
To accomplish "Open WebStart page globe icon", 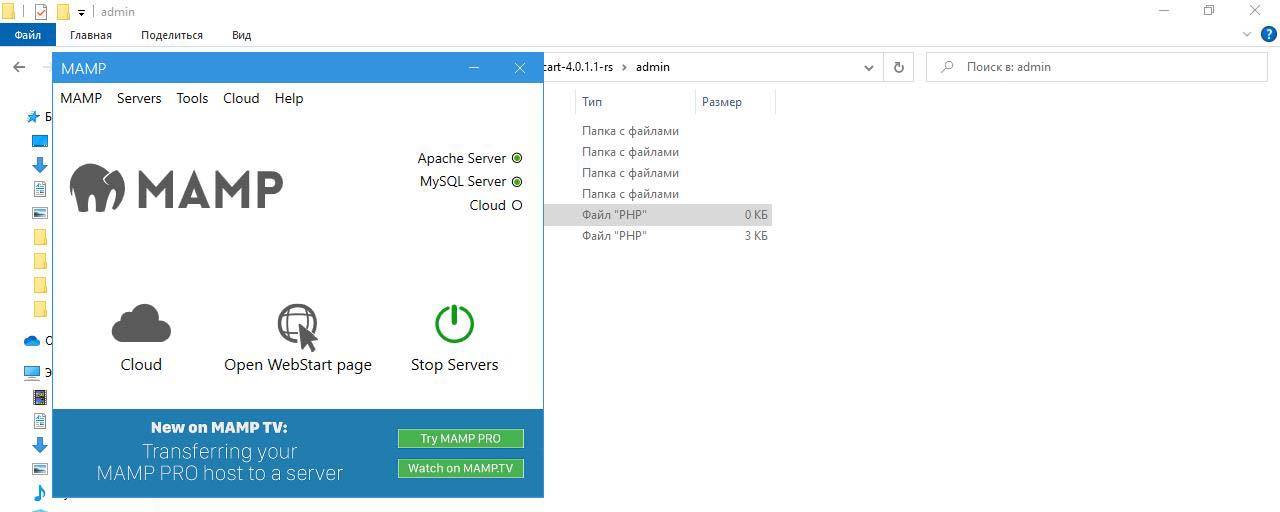I will tap(297, 326).
